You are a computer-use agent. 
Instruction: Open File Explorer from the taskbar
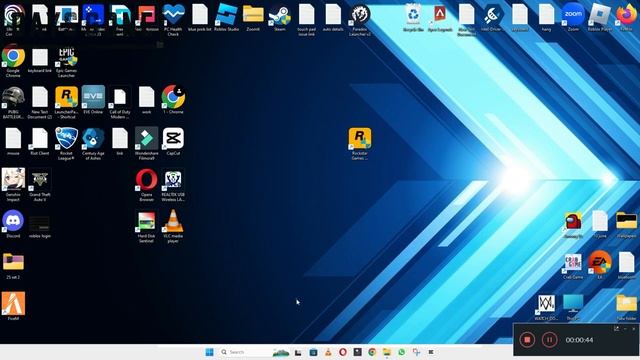[387, 352]
